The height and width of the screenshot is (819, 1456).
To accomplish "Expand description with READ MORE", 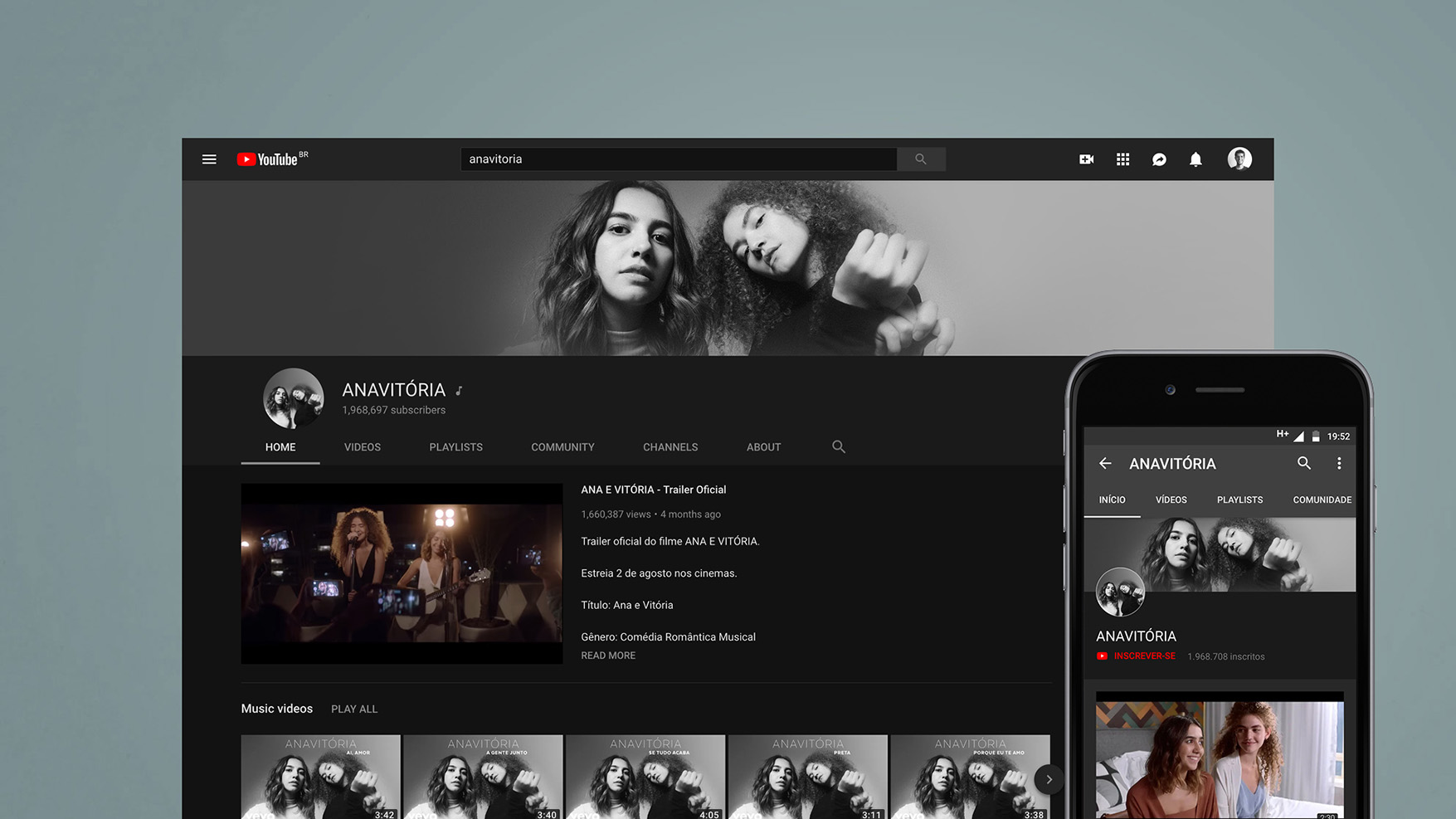I will coord(608,656).
